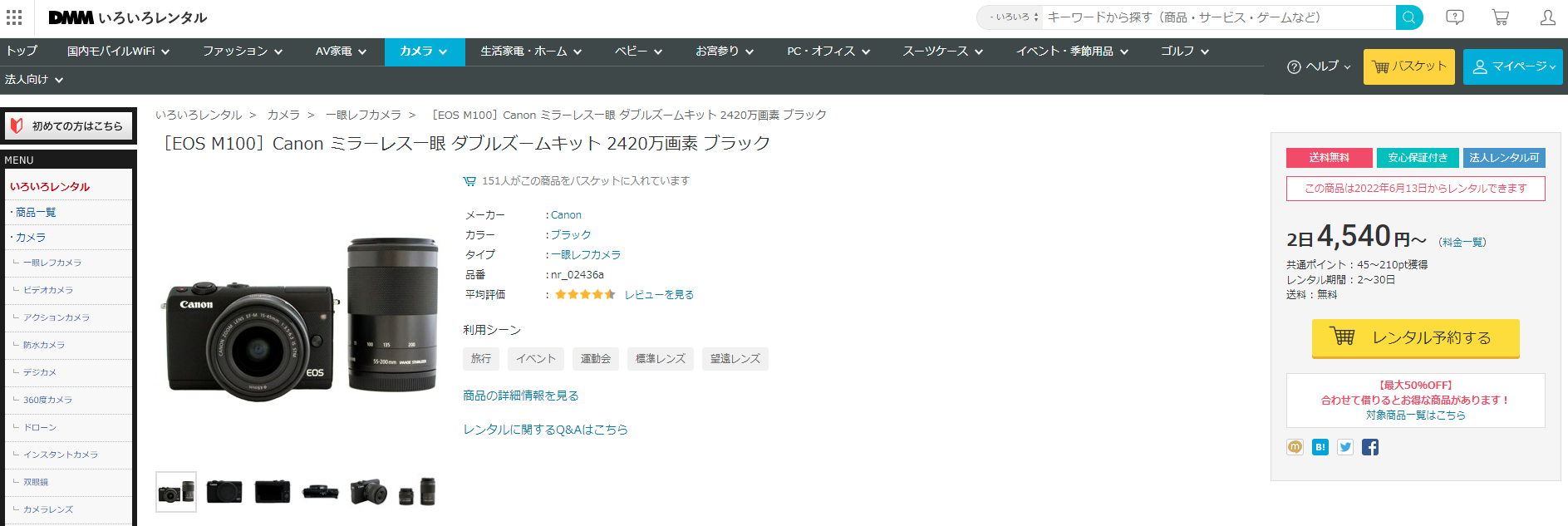This screenshot has height=526, width=1568.
Task: Expand the 生活家電・ホーム menu
Action: tap(531, 52)
